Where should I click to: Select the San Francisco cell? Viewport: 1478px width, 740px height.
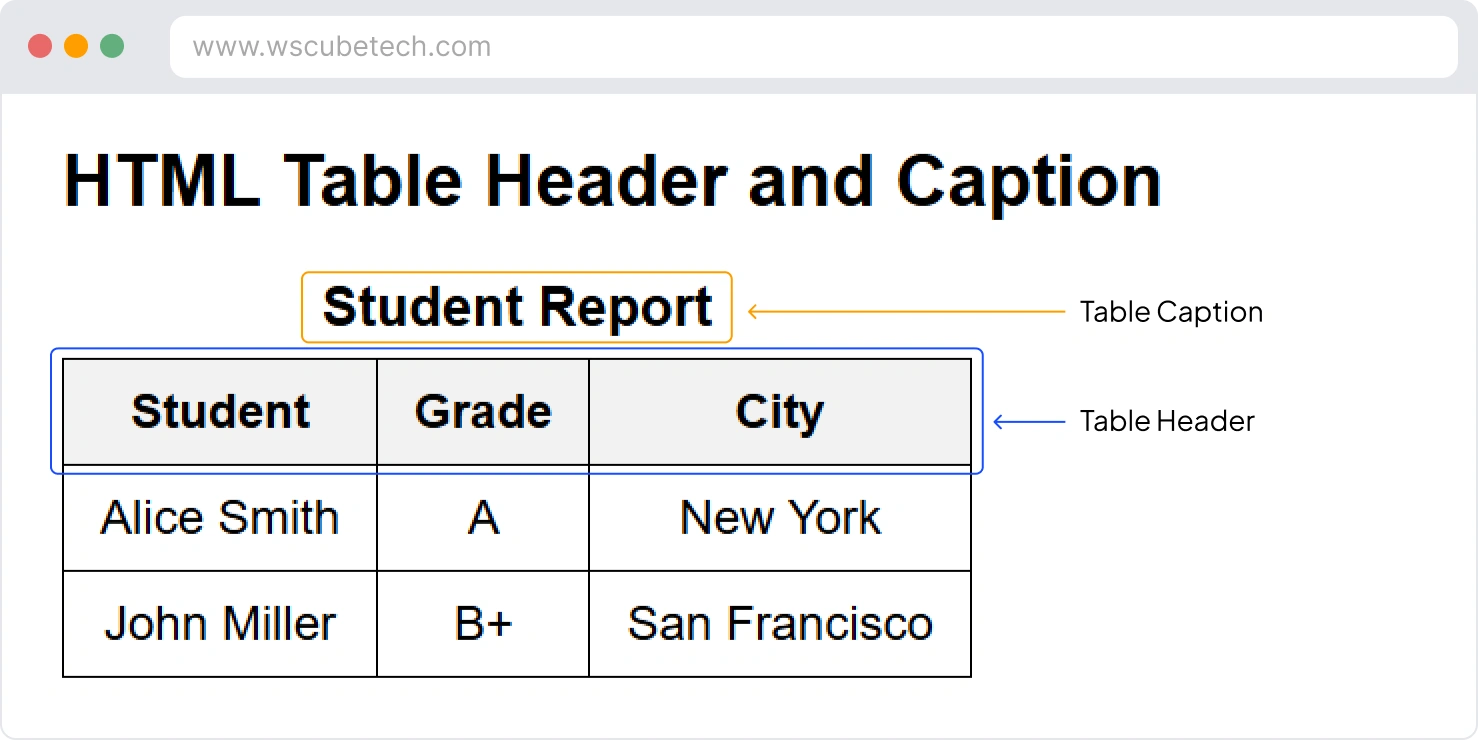tap(780, 624)
